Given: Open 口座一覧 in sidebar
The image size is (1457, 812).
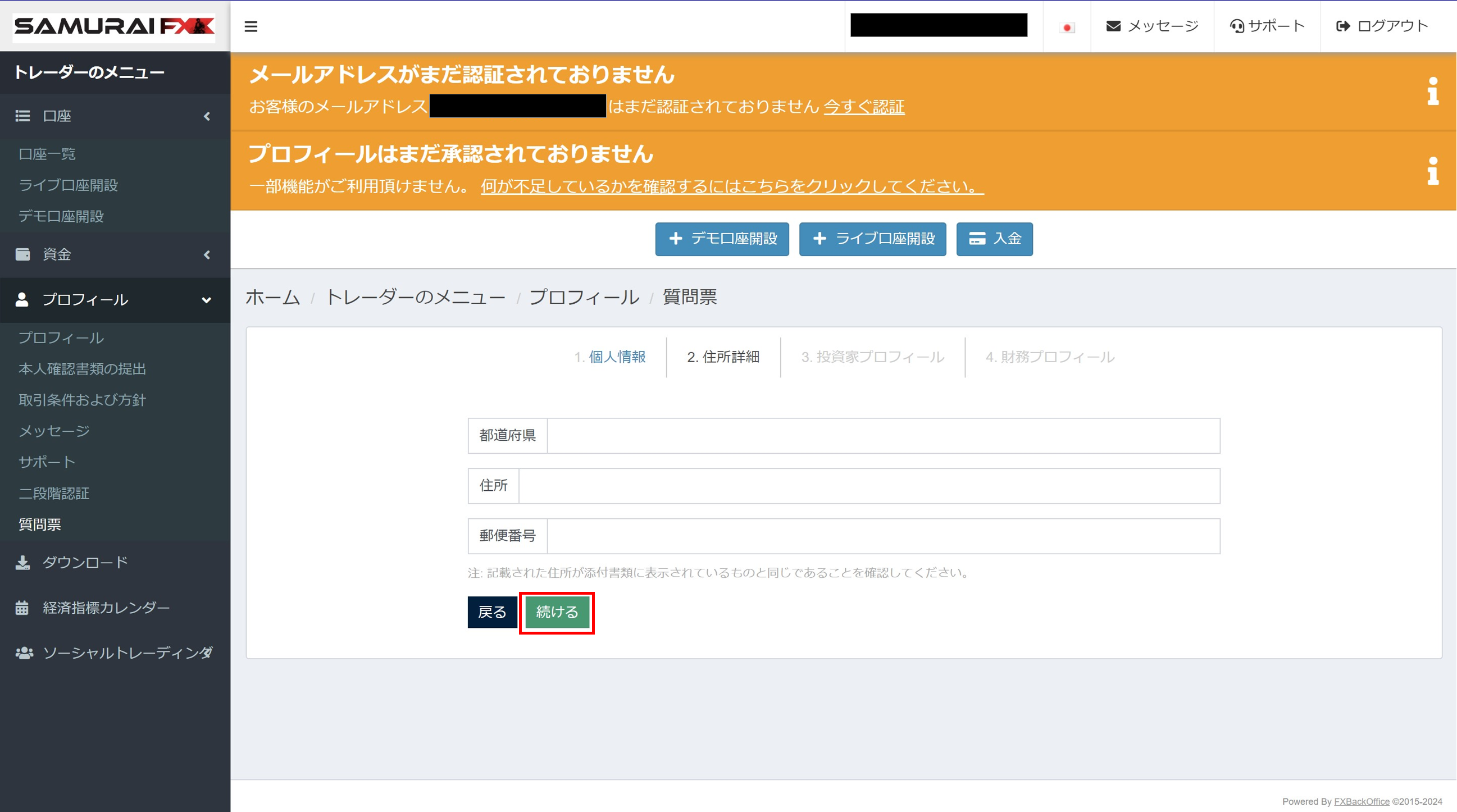Looking at the screenshot, I should [x=47, y=154].
